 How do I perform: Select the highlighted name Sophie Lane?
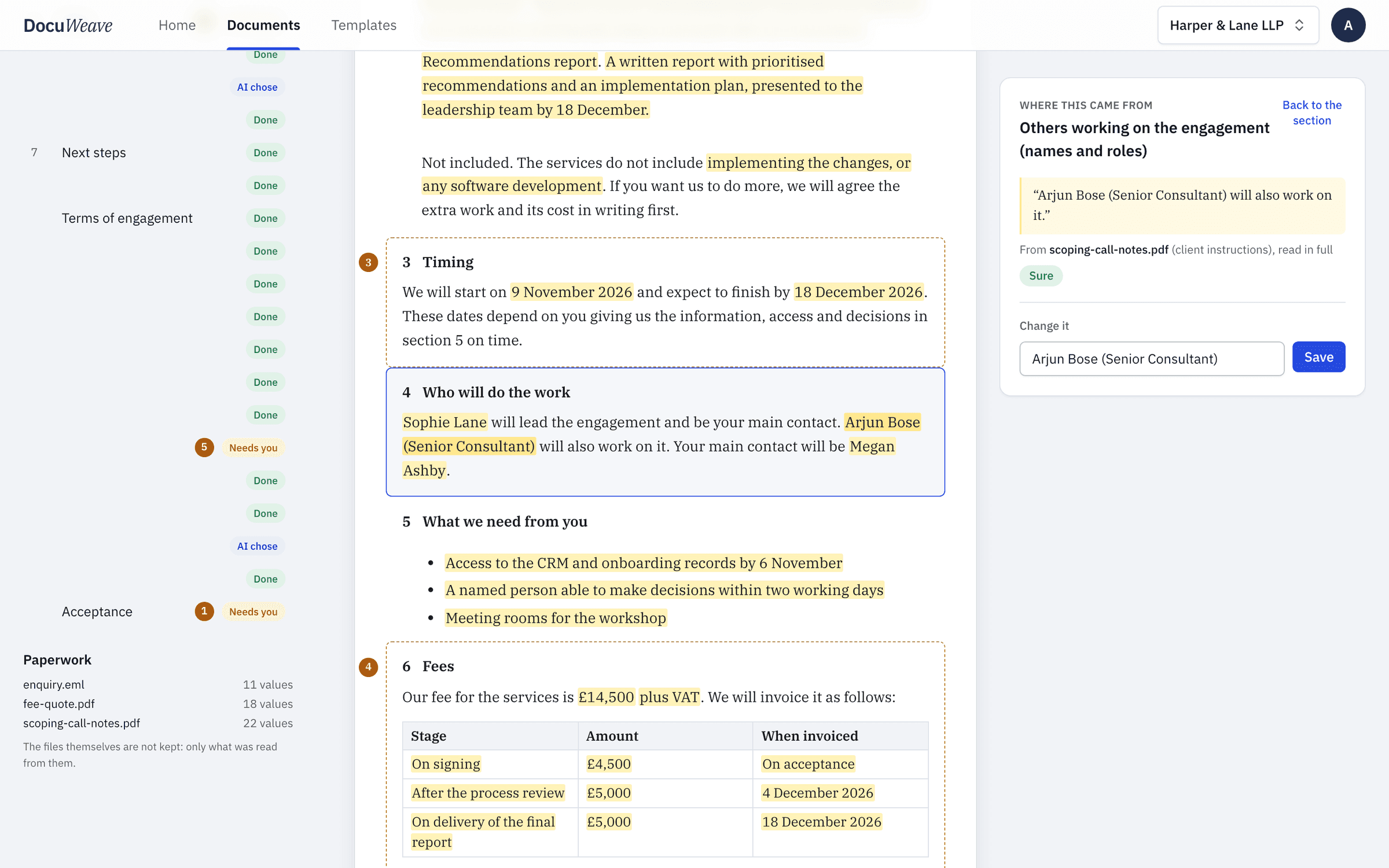click(x=444, y=422)
